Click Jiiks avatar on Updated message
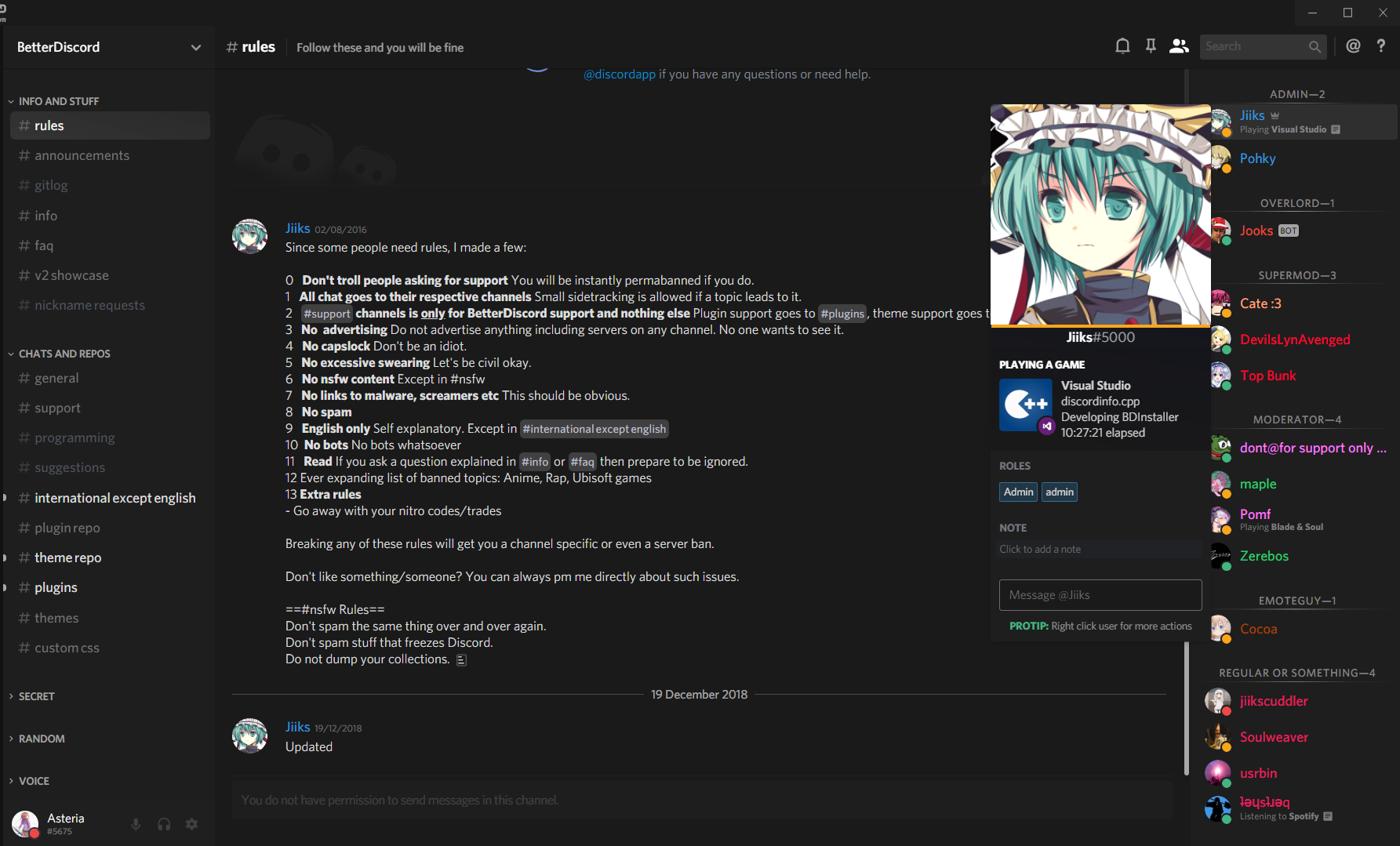 point(250,735)
